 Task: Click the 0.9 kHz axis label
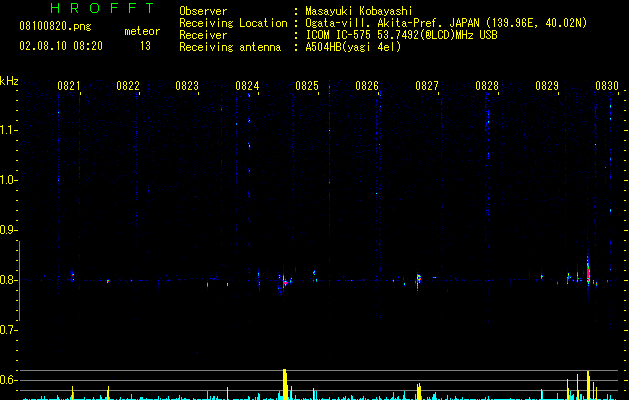(x=9, y=230)
